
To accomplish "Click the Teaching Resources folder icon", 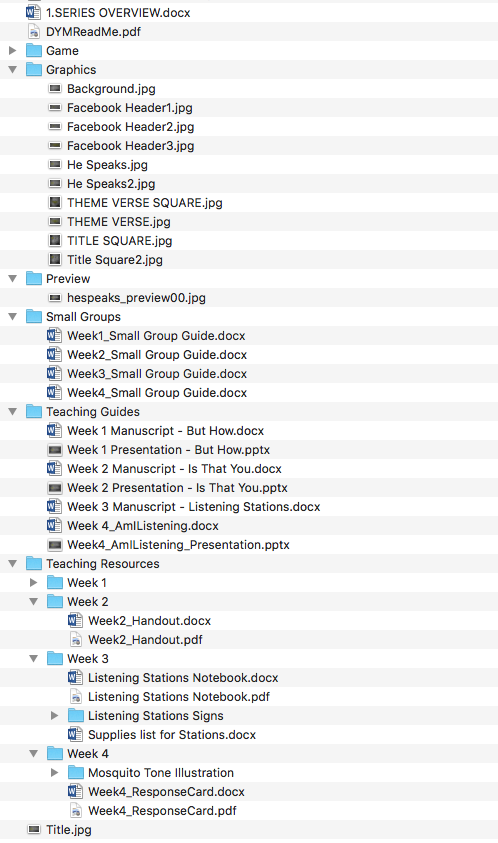I will [x=34, y=563].
